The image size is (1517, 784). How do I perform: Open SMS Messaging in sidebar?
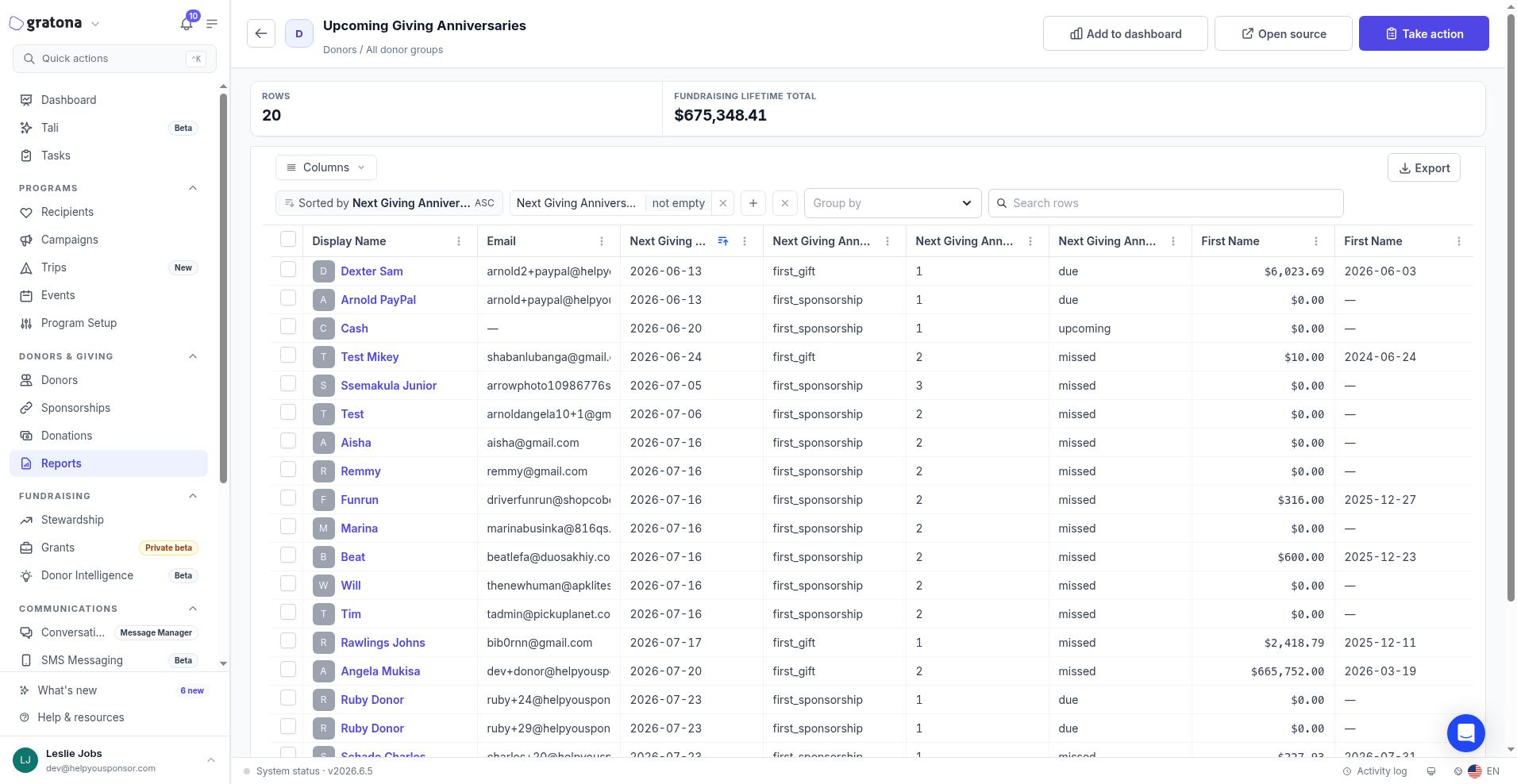(x=109, y=660)
